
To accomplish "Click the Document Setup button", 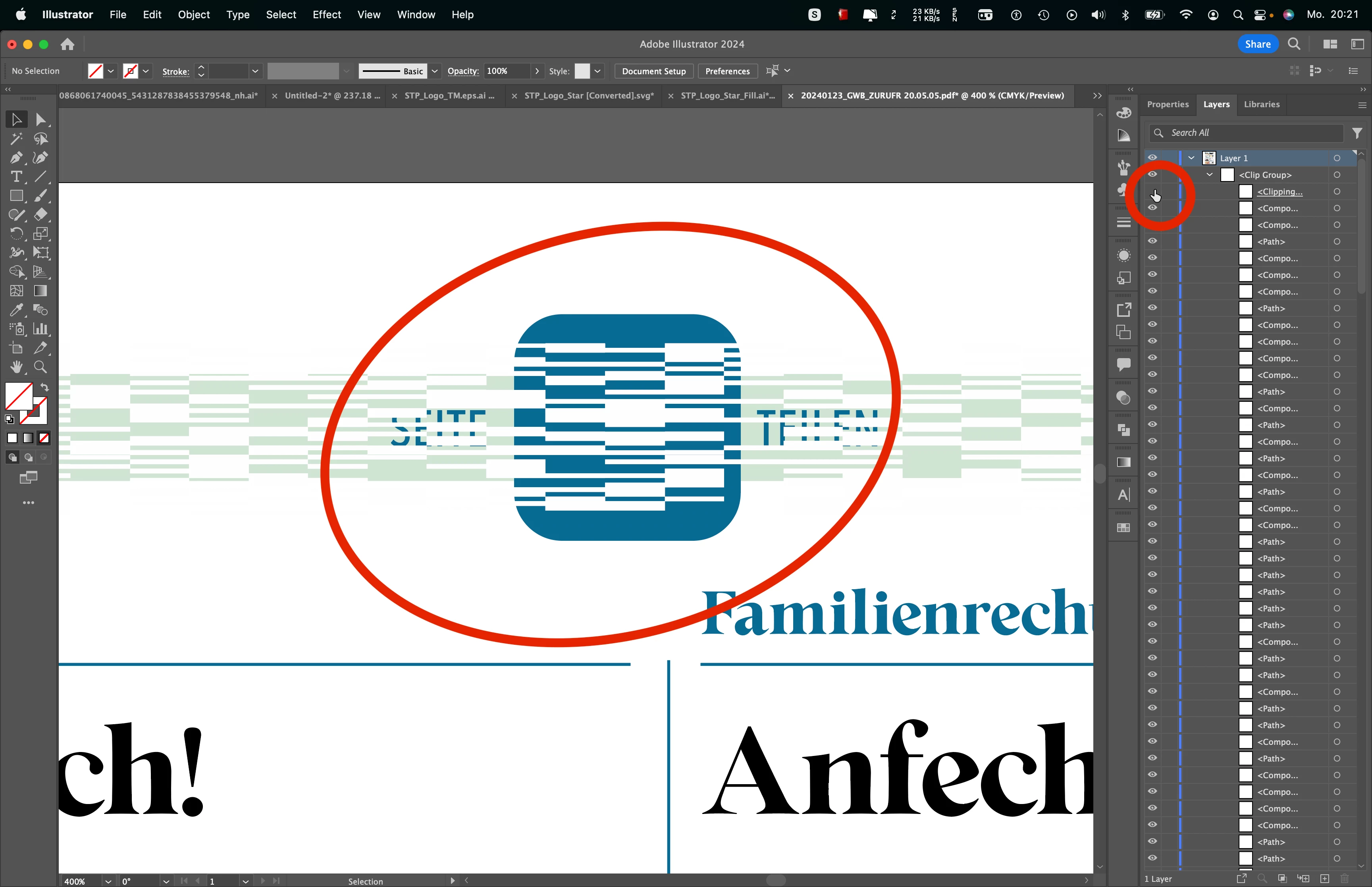I will [653, 71].
